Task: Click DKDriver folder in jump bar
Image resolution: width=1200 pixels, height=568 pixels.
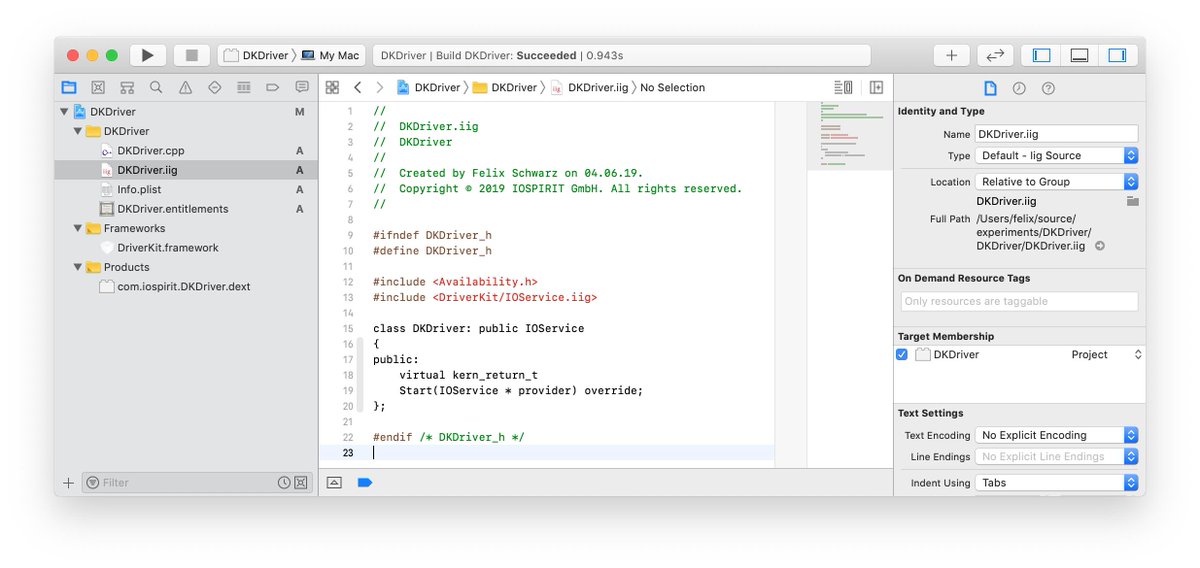Action: coord(504,88)
